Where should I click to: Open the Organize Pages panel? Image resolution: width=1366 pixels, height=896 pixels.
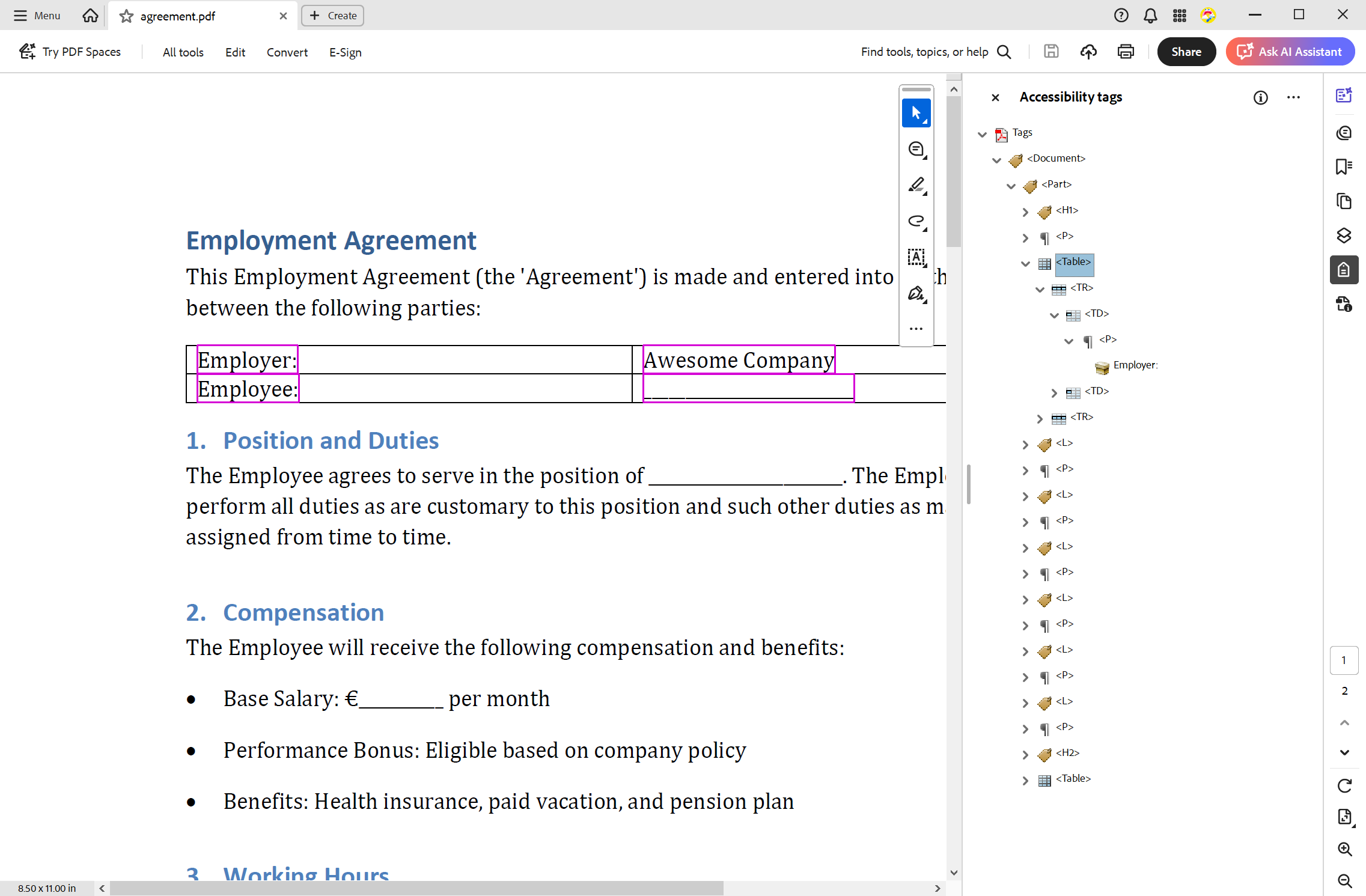[x=1344, y=201]
